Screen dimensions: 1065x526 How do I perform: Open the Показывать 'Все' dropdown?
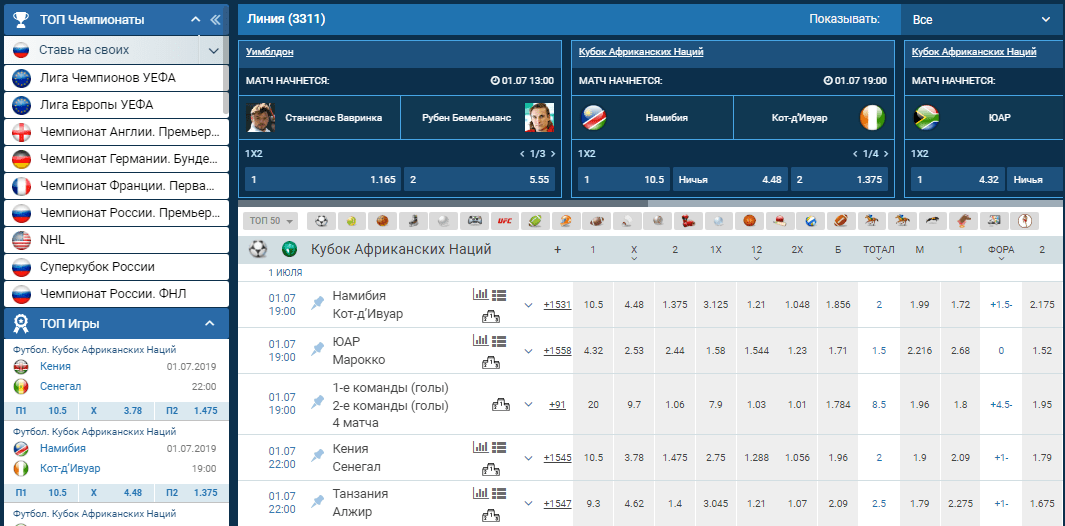(982, 20)
